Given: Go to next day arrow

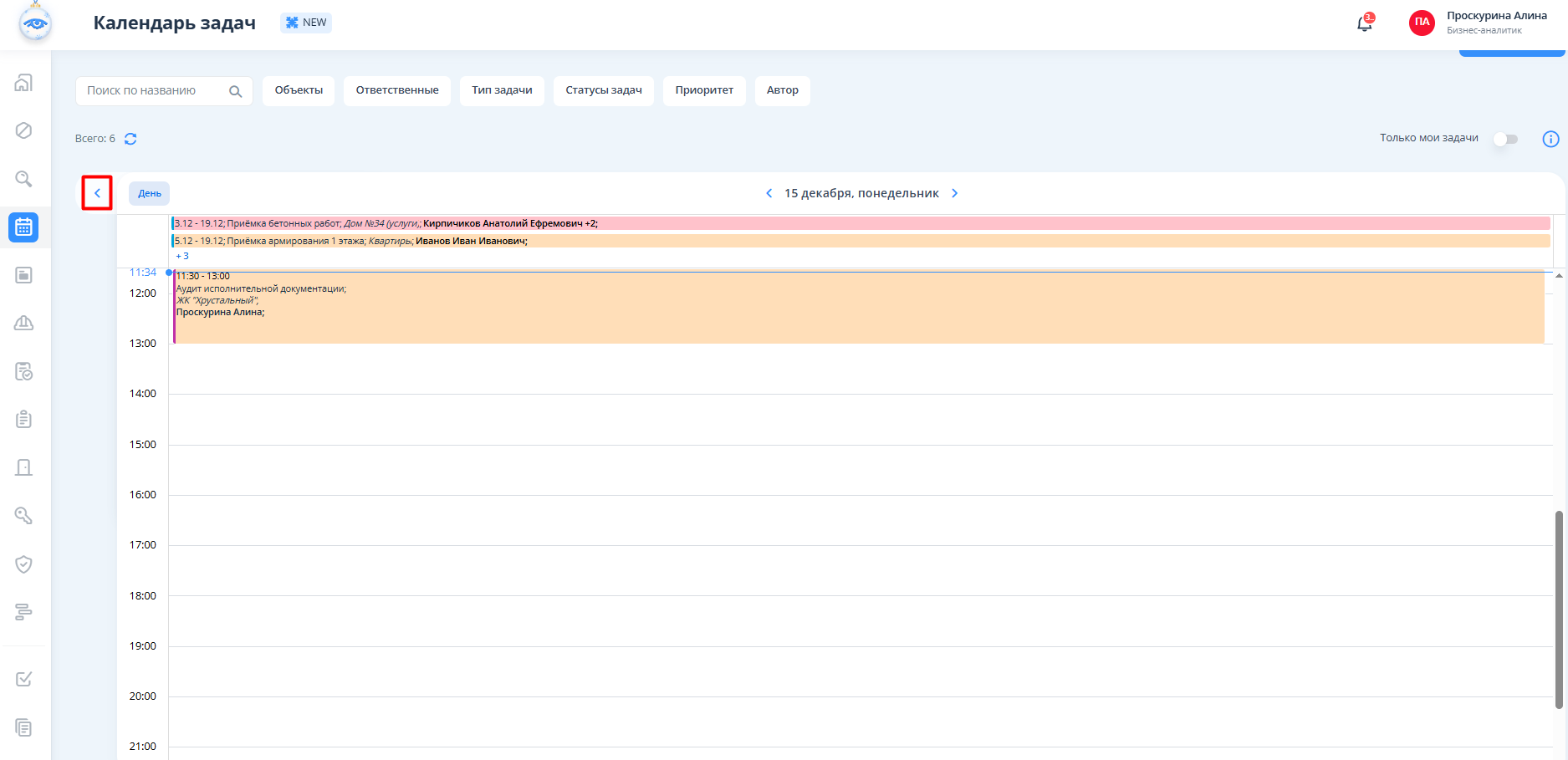Looking at the screenshot, I should pos(955,193).
